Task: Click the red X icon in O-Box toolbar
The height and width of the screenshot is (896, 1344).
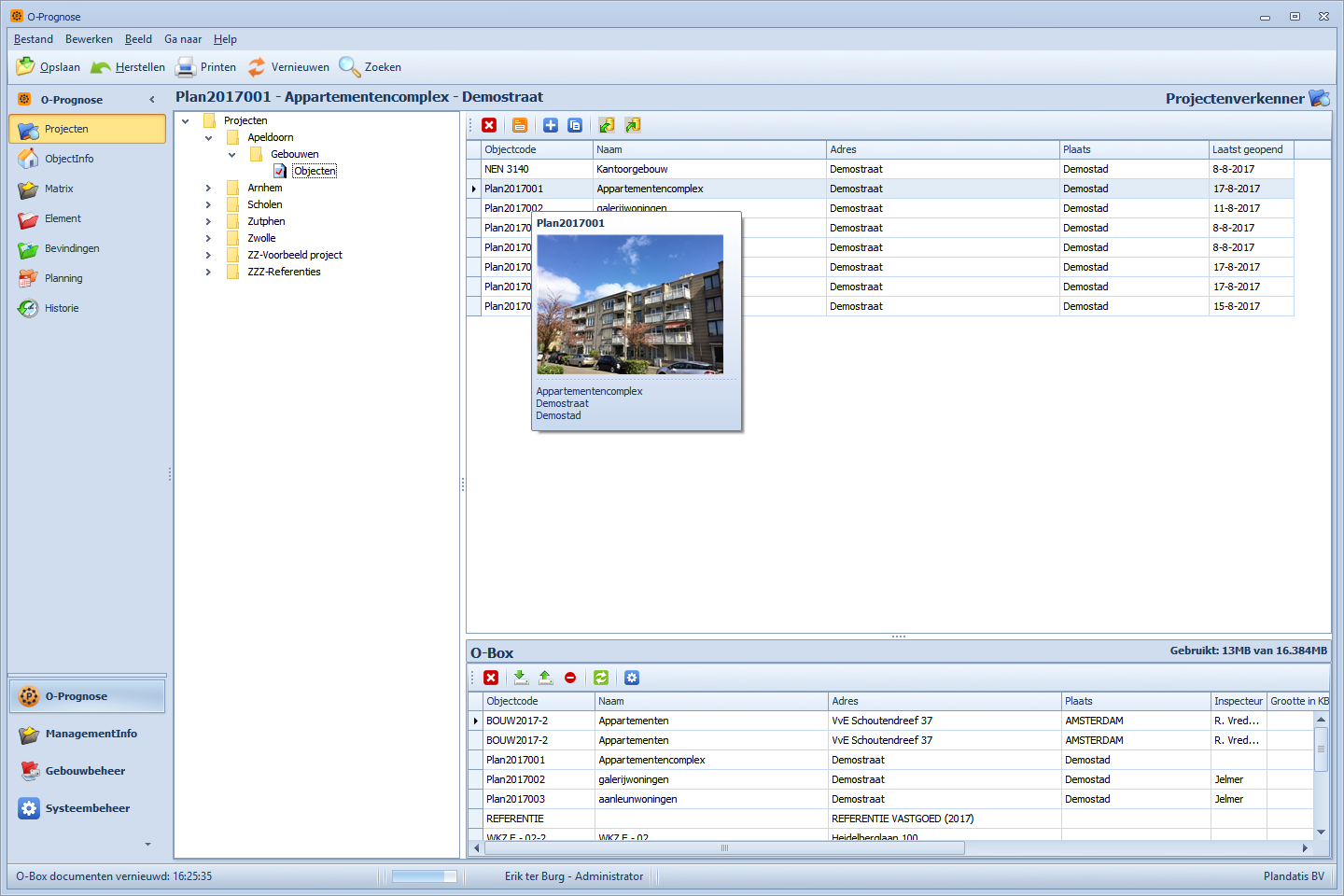Action: (491, 678)
